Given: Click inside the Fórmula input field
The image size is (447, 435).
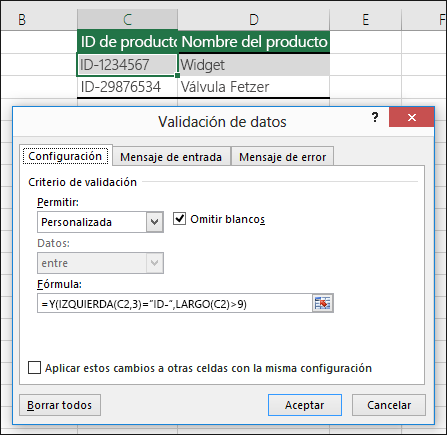Looking at the screenshot, I should point(175,303).
